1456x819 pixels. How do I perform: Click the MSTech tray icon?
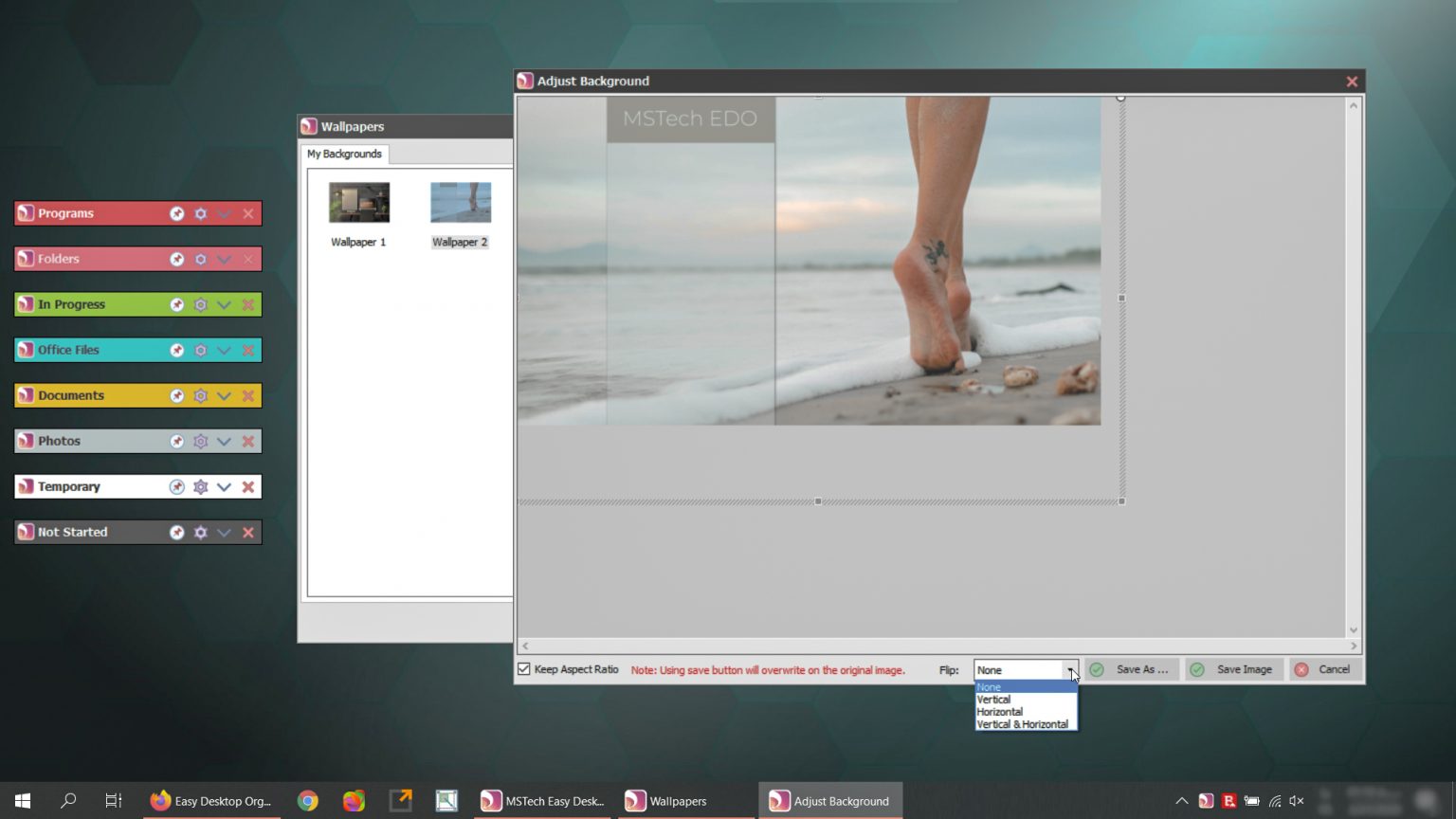1206,801
